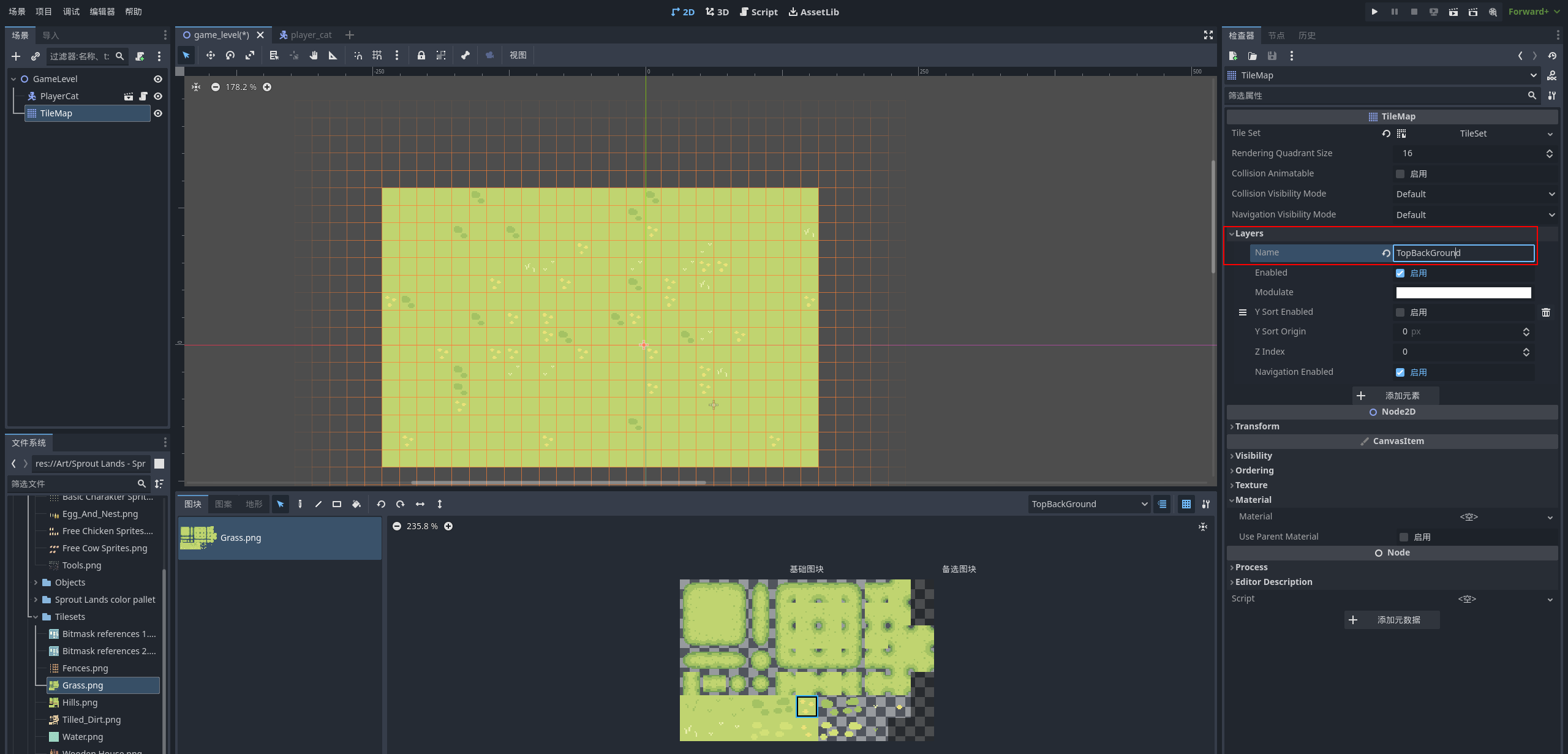Enable Y Sort Enabled checkbox

[x=1400, y=312]
